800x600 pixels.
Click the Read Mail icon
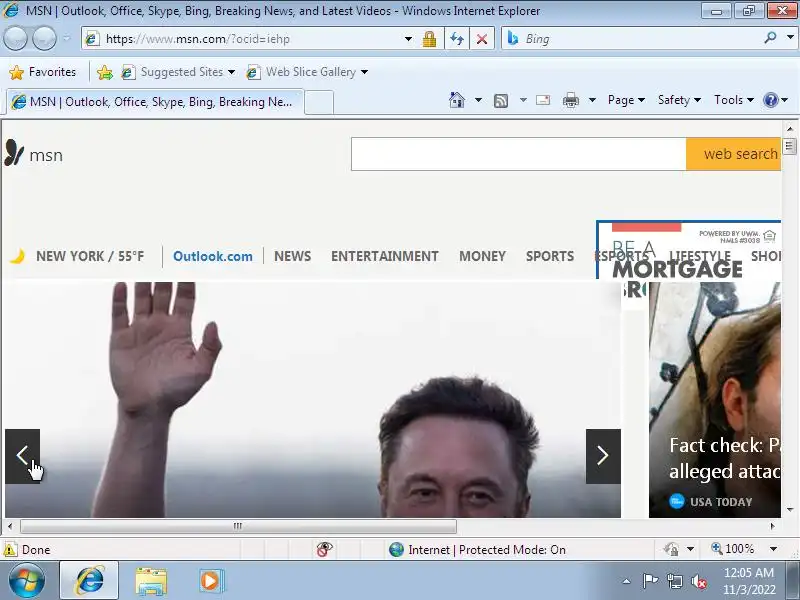pyautogui.click(x=543, y=100)
